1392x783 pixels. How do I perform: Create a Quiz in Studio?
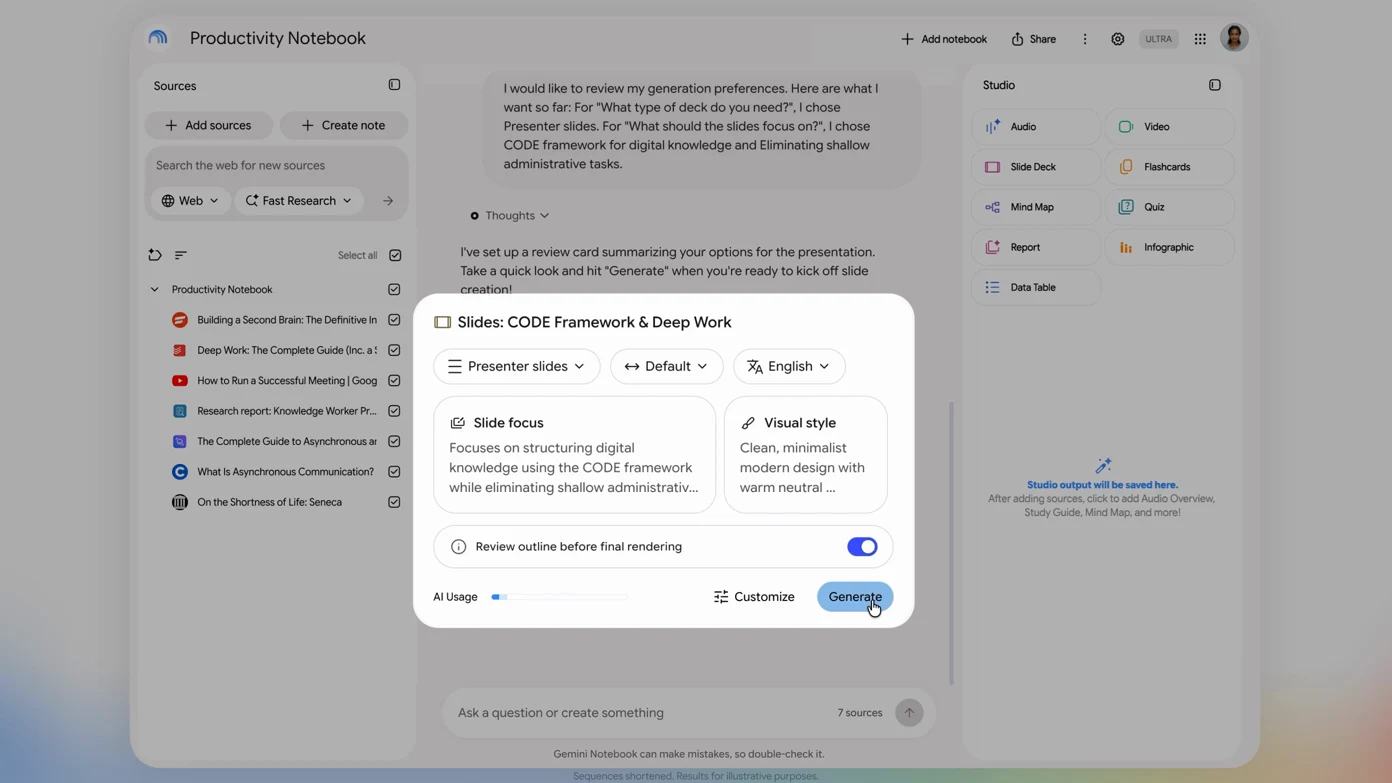coord(1170,207)
